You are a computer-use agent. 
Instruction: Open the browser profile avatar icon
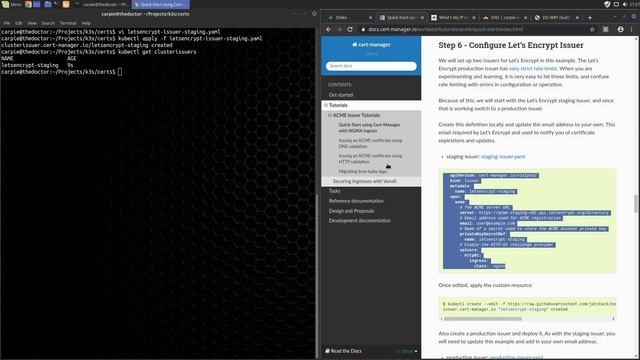click(620, 29)
